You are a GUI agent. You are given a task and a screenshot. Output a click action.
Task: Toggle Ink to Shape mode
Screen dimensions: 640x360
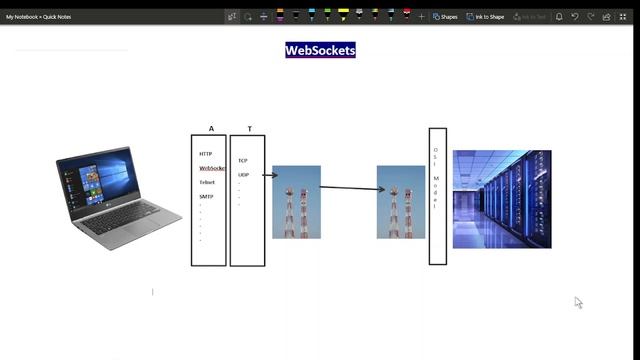(485, 17)
